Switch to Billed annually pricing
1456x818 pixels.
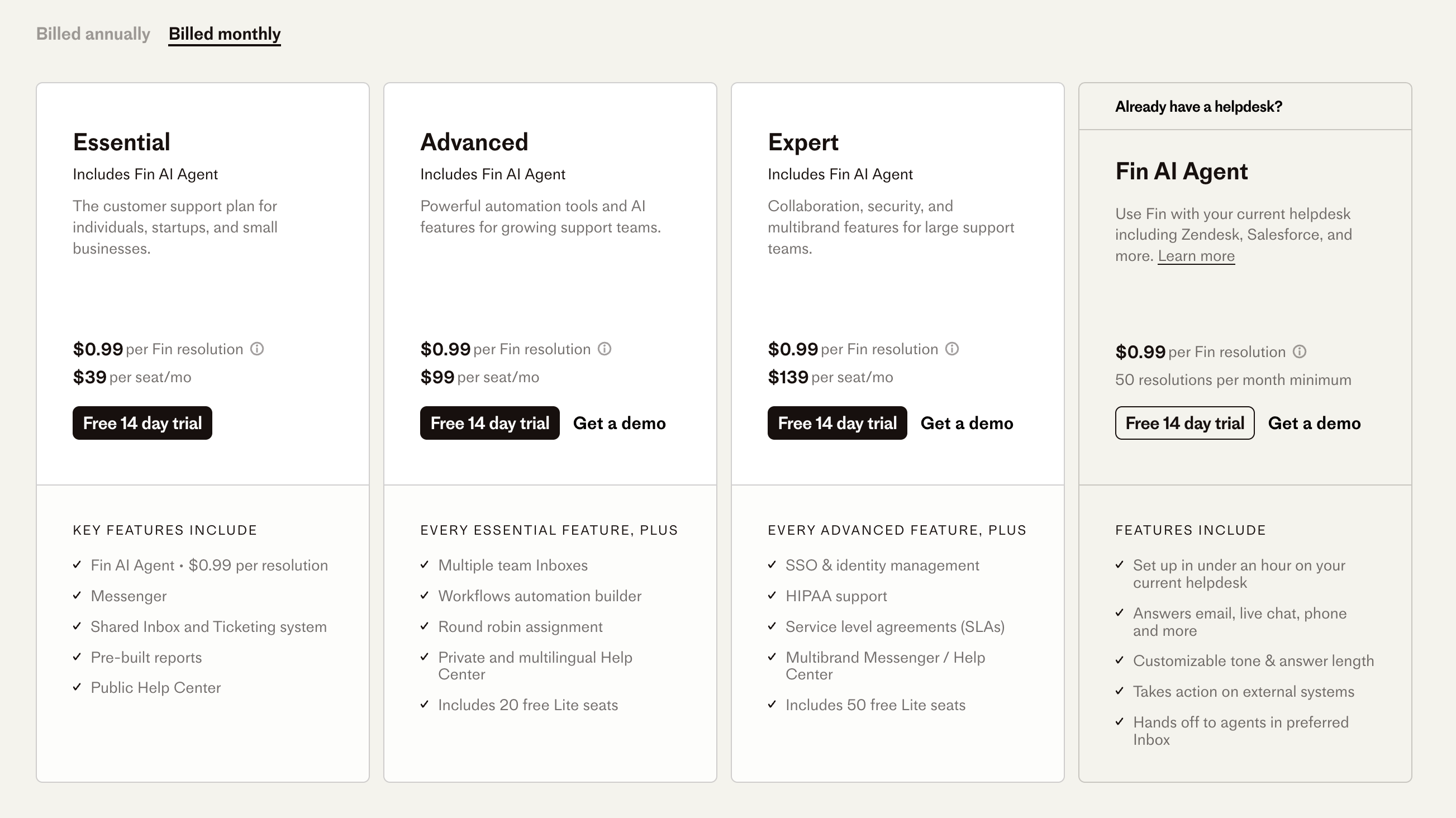[x=93, y=34]
